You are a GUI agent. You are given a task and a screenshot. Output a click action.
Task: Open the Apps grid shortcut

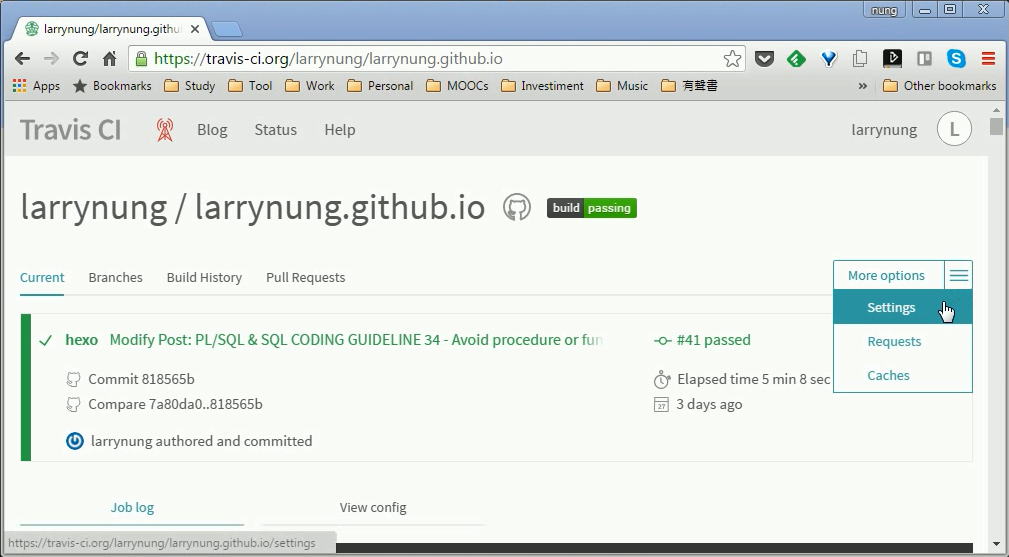click(36, 86)
